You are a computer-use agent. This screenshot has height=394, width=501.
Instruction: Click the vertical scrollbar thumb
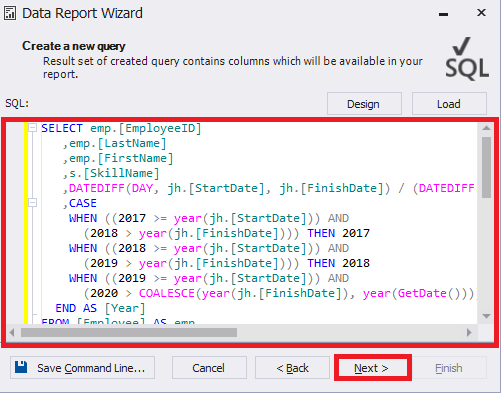point(486,167)
